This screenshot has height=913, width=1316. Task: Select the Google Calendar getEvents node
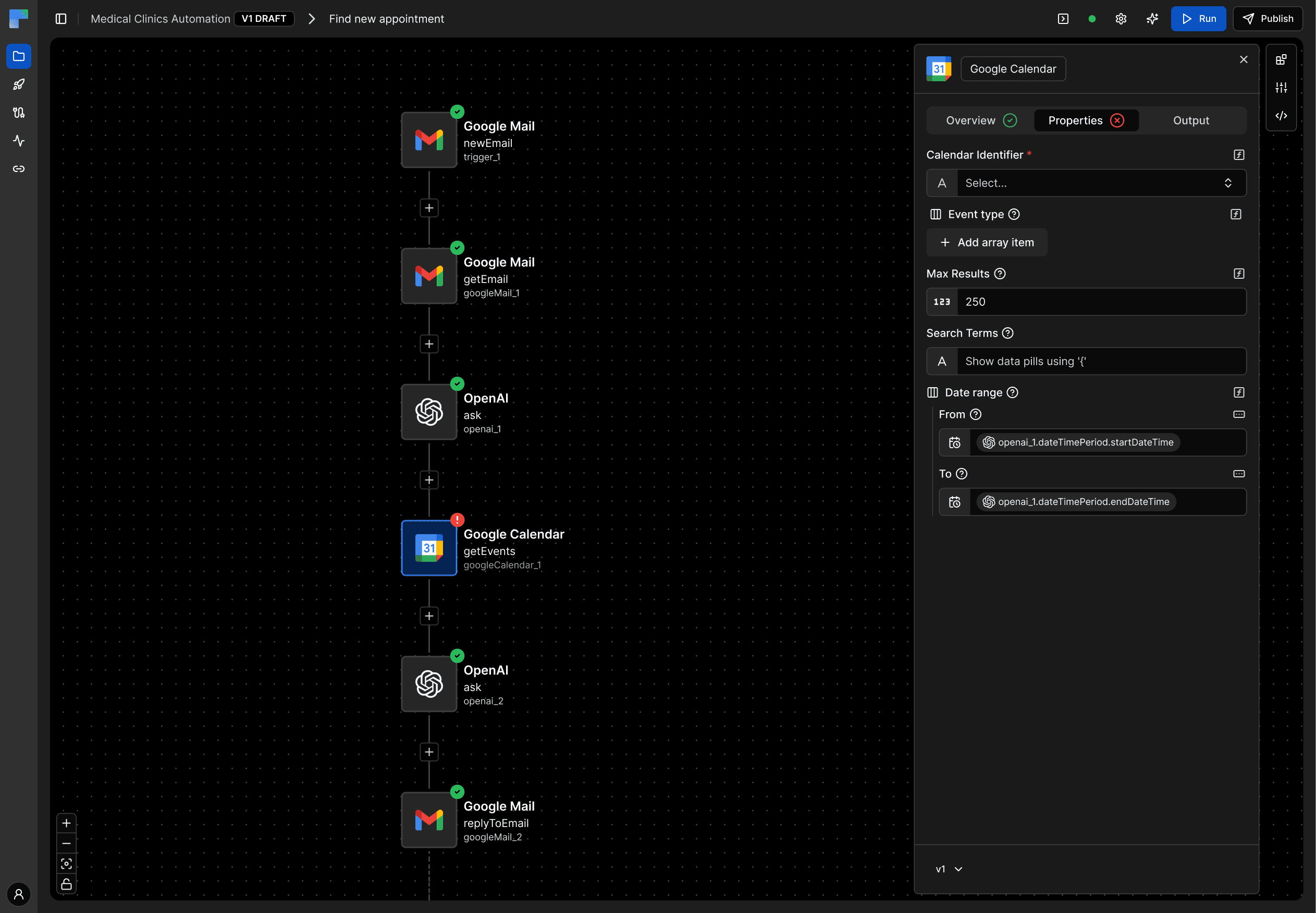click(429, 548)
